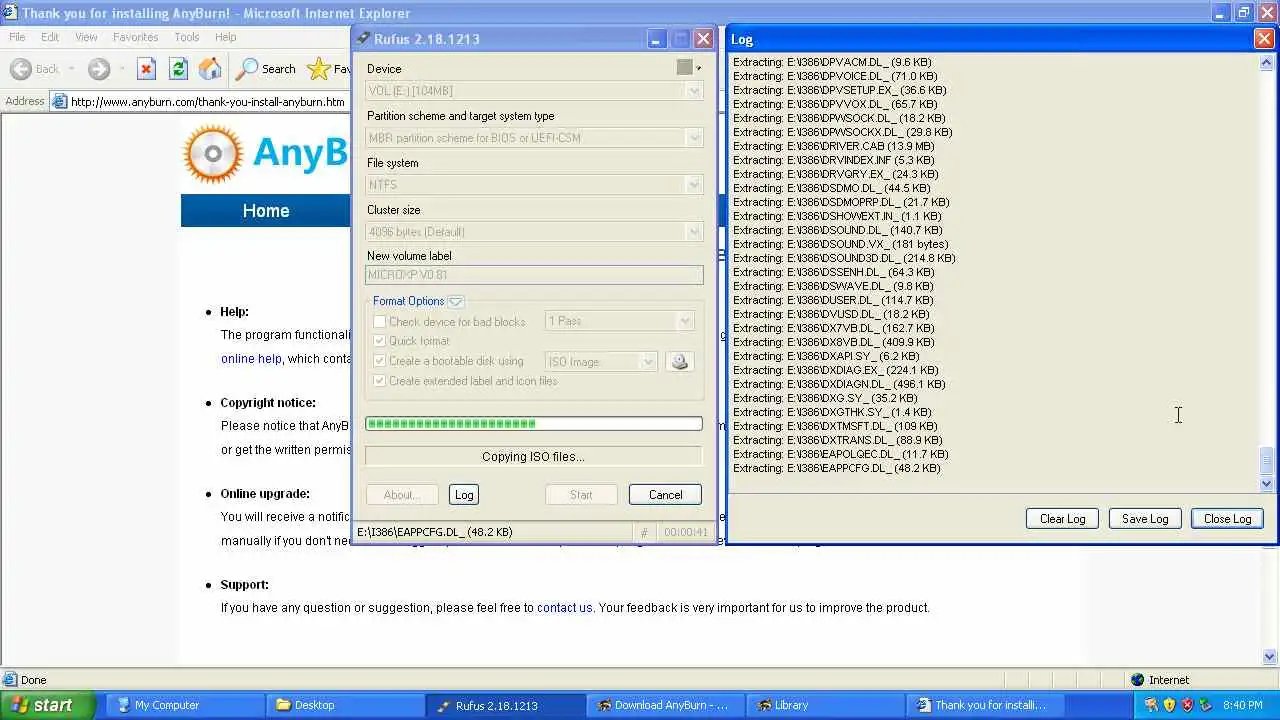
Task: Click the red shield alert tray icon
Action: [1188, 705]
